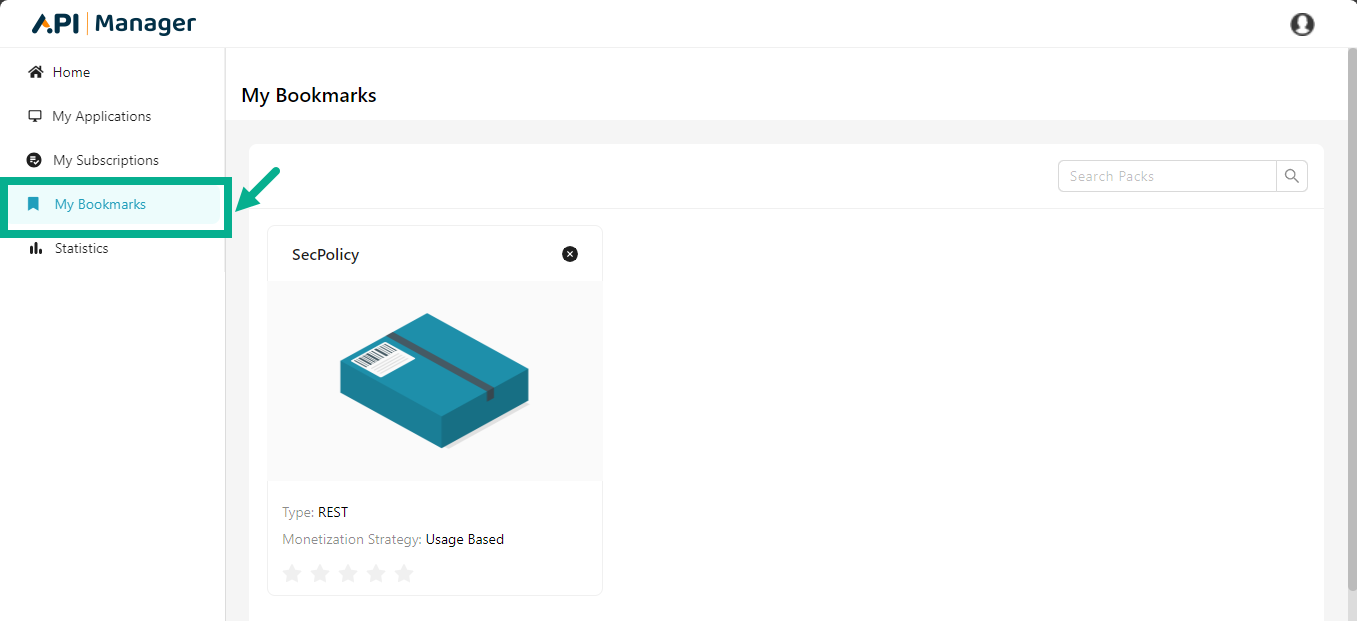
Task: Focus the Search Packs input field
Action: 1166,176
